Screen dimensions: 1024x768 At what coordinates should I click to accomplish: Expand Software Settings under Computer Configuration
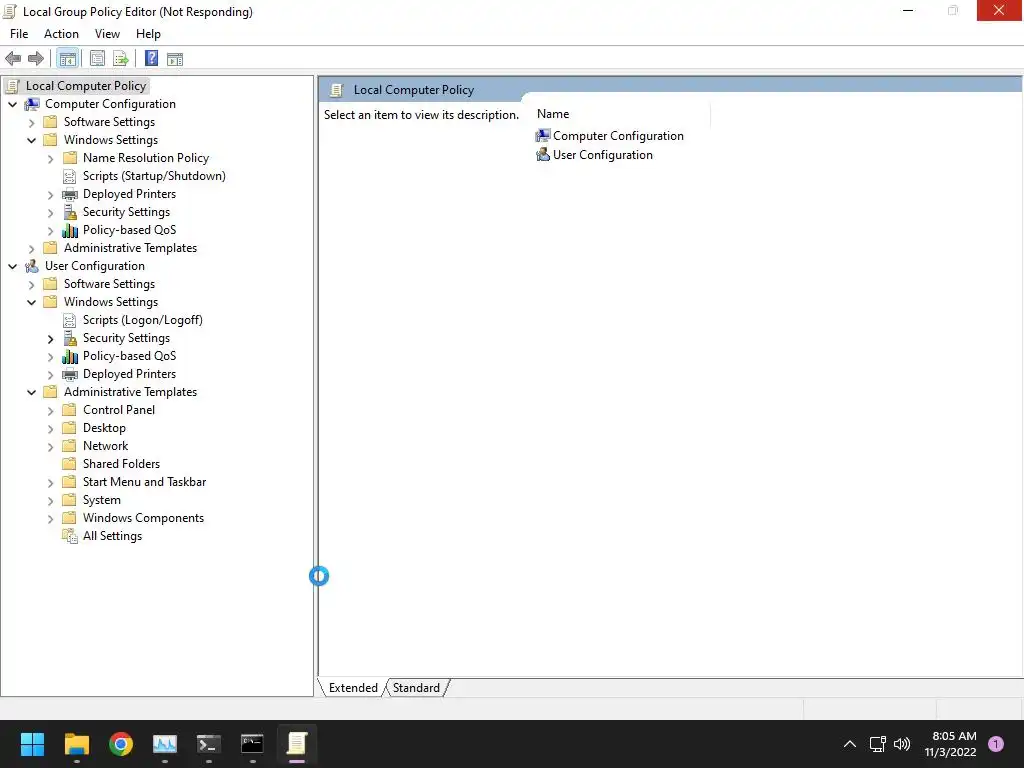[31, 122]
